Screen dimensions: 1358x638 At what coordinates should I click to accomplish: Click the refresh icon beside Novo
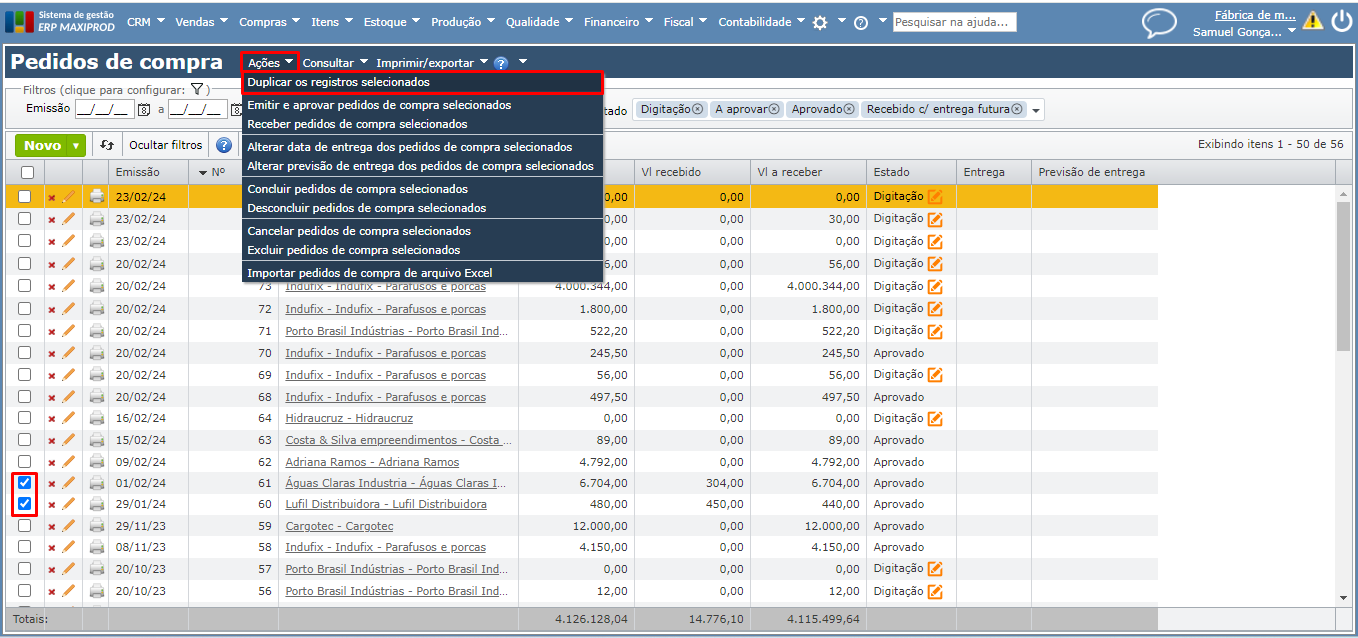coord(108,145)
